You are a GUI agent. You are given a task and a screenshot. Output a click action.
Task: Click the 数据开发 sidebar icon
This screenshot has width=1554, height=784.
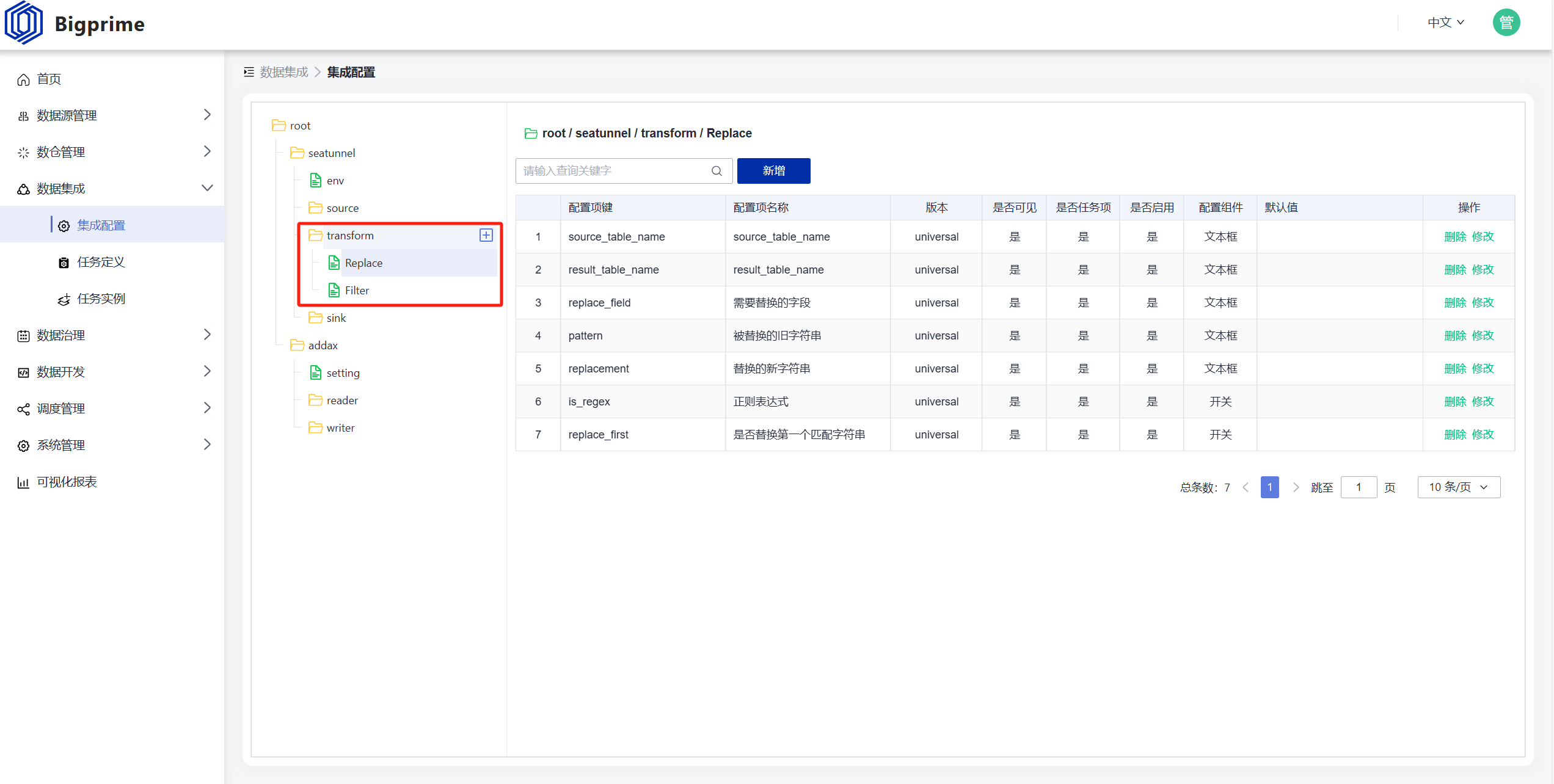point(23,372)
